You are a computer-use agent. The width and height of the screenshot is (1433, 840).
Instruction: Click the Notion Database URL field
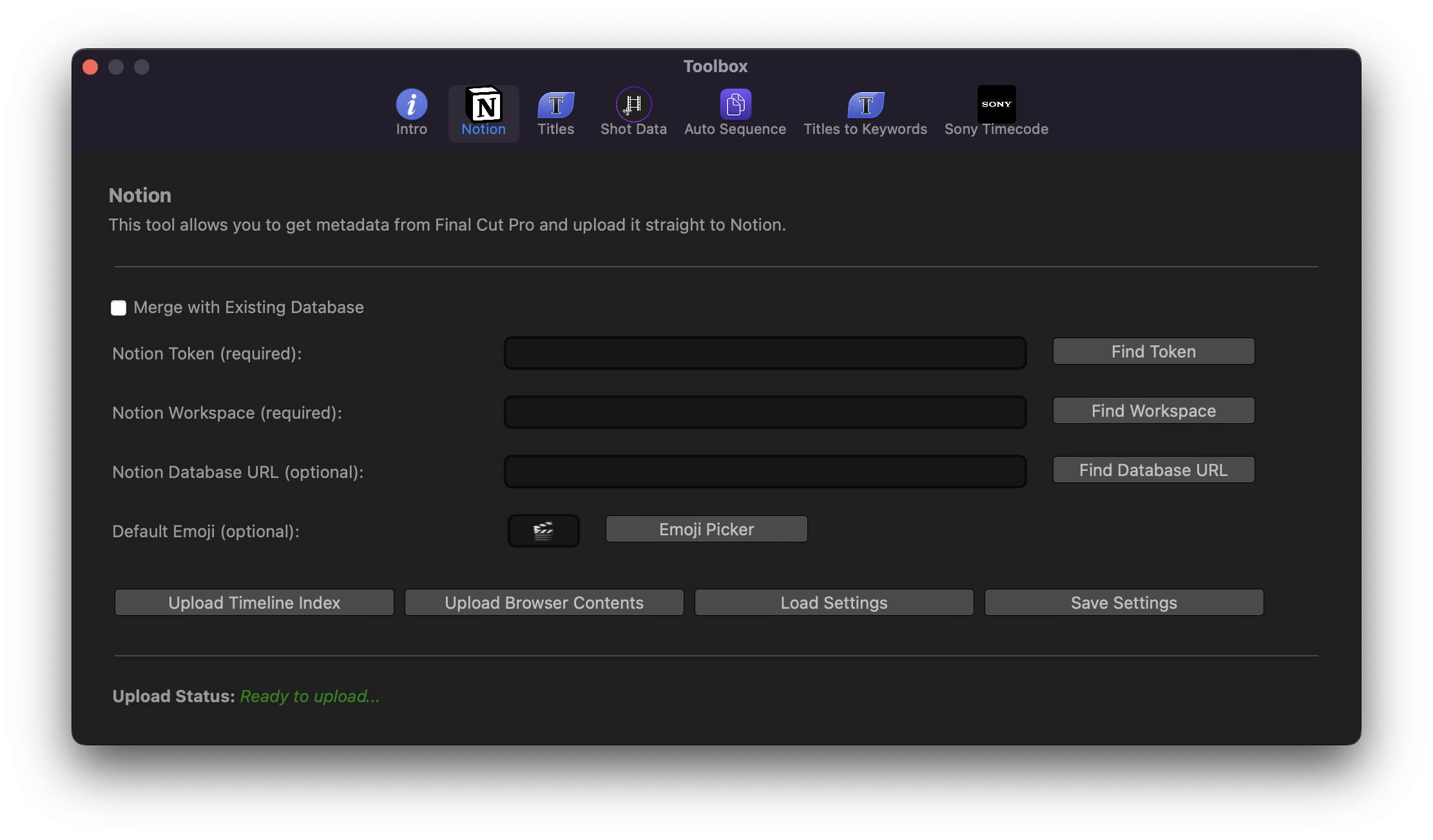[765, 472]
